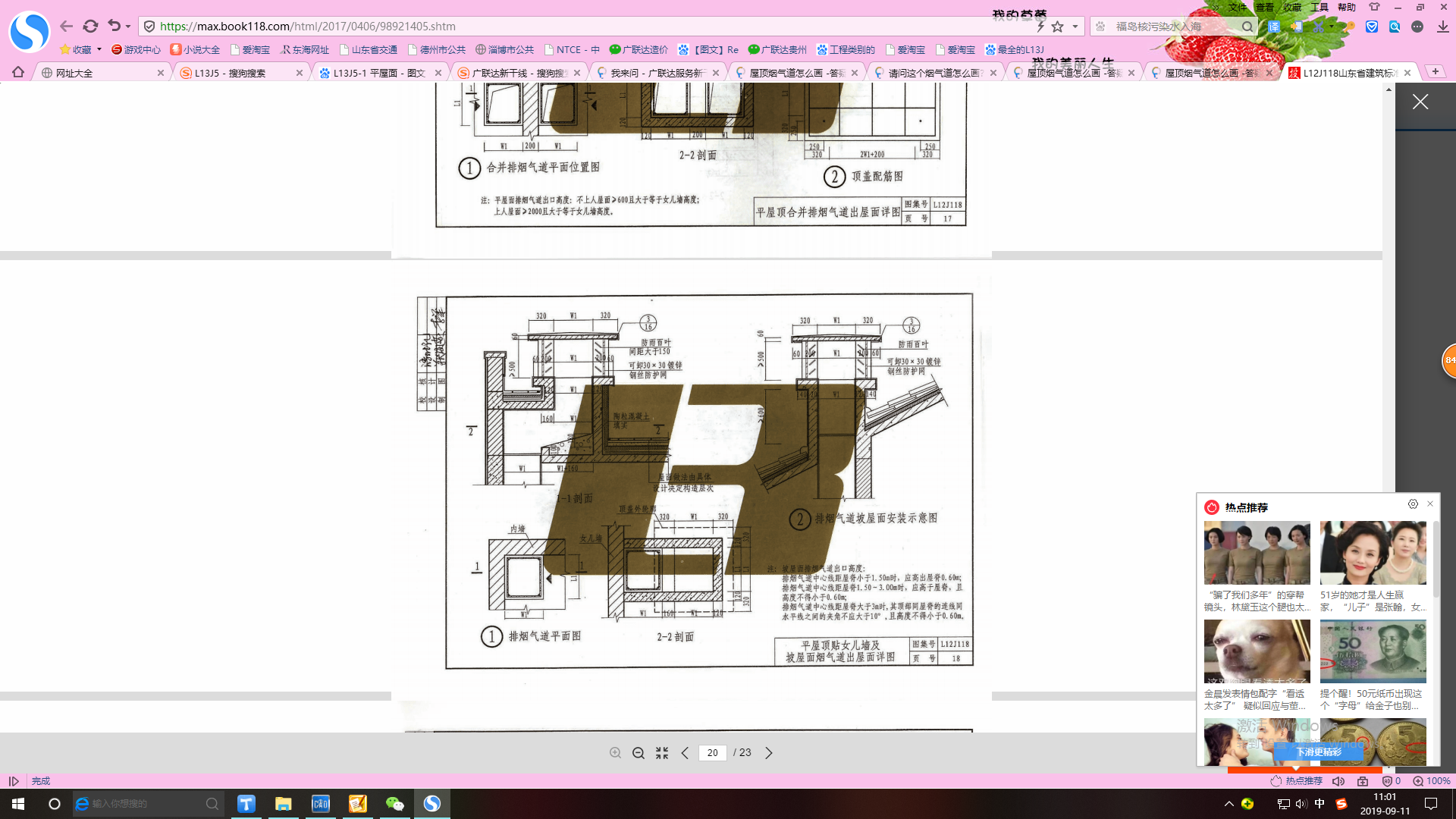The image size is (1456, 819).
Task: Click the lightning speed mode icon
Action: point(1041,27)
